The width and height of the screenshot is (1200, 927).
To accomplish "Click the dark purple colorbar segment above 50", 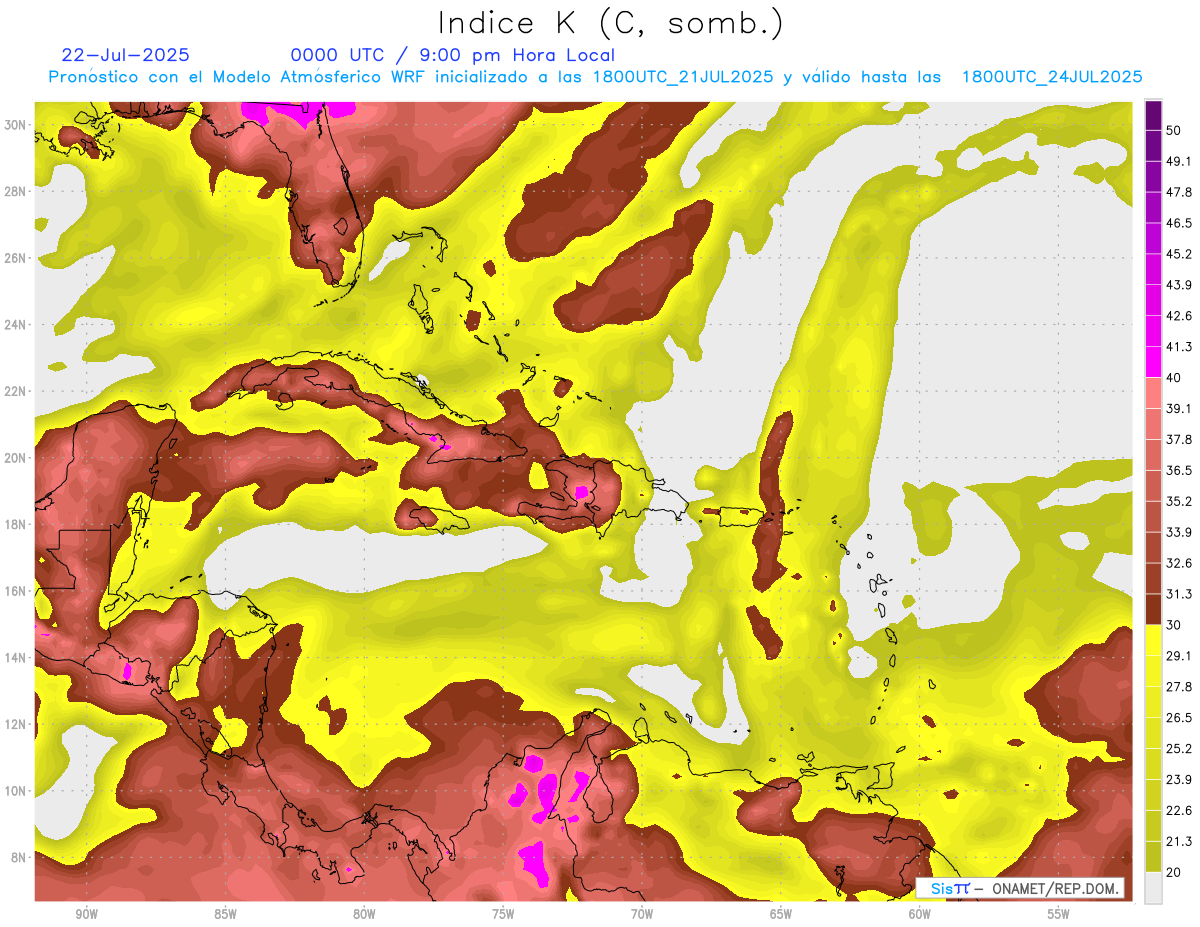I will (1153, 115).
